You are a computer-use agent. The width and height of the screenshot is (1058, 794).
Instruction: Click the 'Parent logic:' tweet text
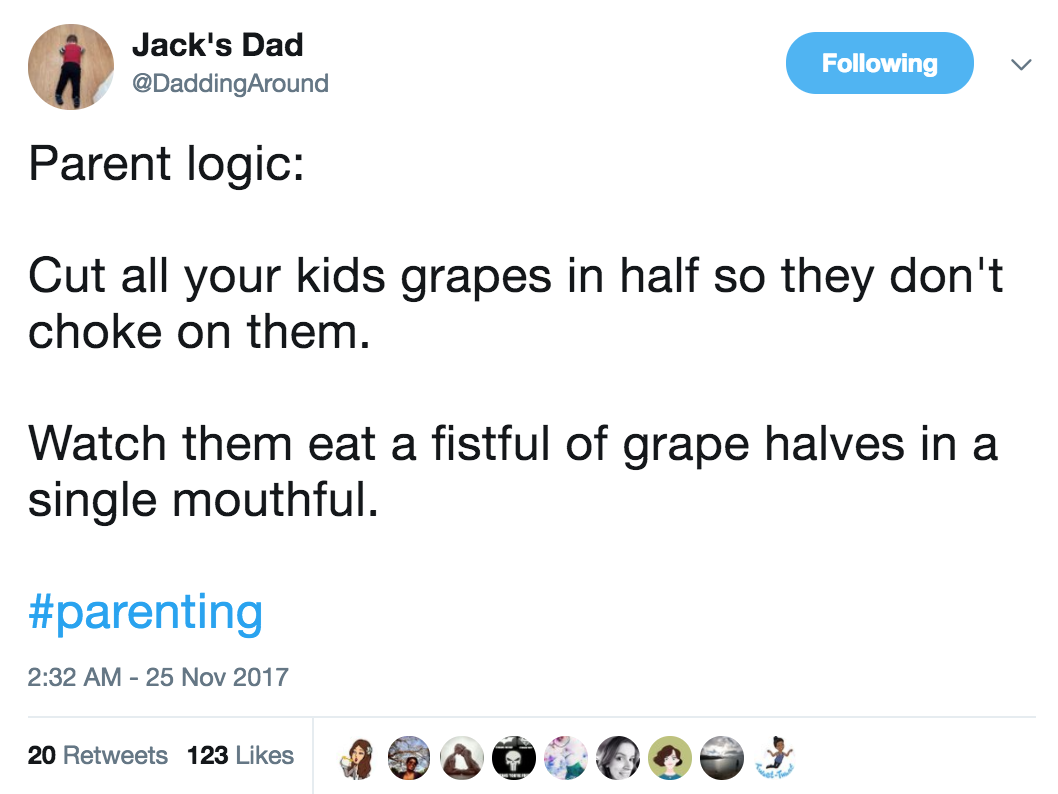166,165
